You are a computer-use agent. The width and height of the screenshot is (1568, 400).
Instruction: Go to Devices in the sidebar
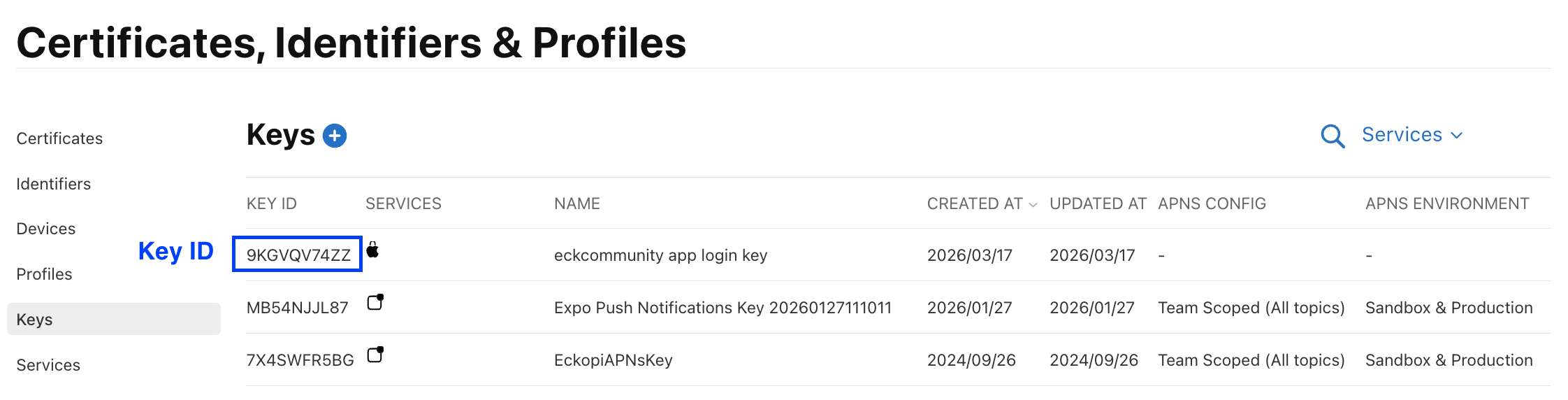(x=46, y=229)
